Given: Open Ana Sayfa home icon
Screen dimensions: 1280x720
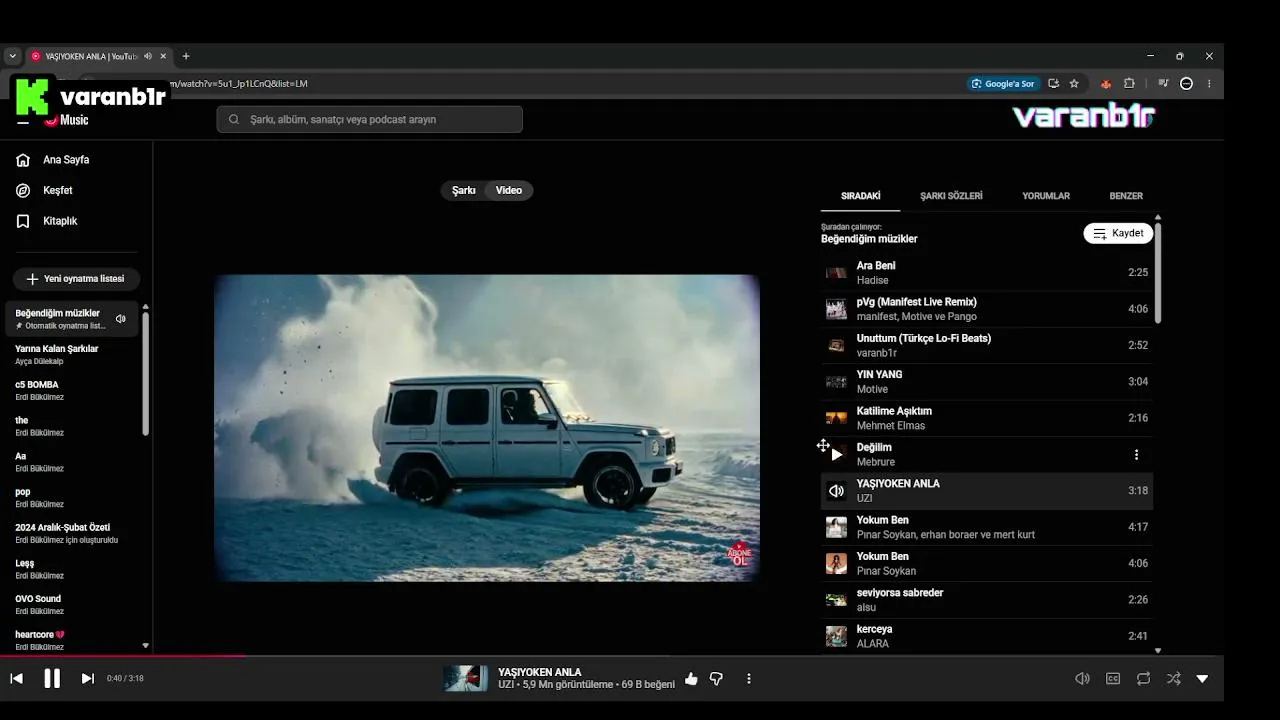Looking at the screenshot, I should pos(23,160).
